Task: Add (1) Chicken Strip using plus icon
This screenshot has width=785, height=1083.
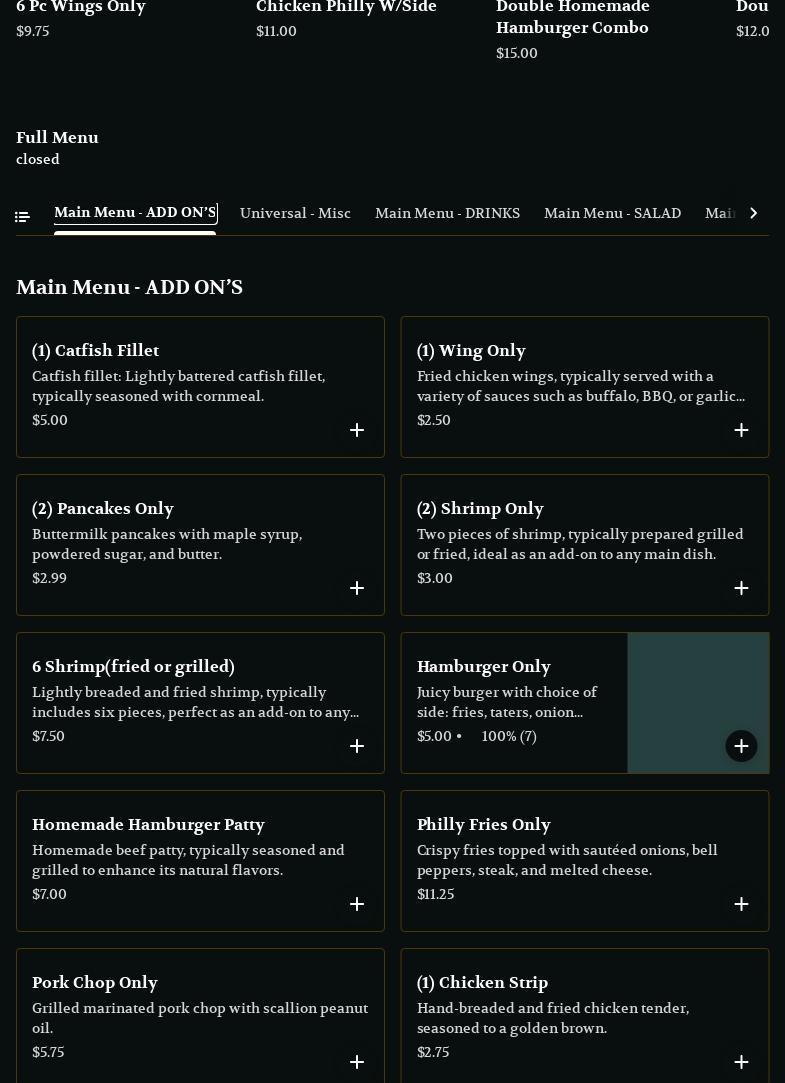Action: tap(741, 1062)
